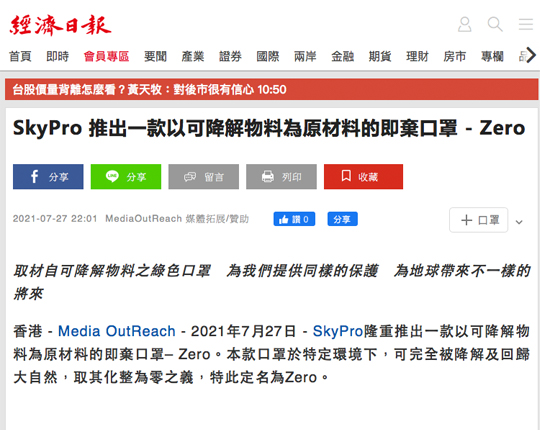Image resolution: width=540 pixels, height=430 pixels.
Task: Share article via Facebook button
Action: coord(48,177)
